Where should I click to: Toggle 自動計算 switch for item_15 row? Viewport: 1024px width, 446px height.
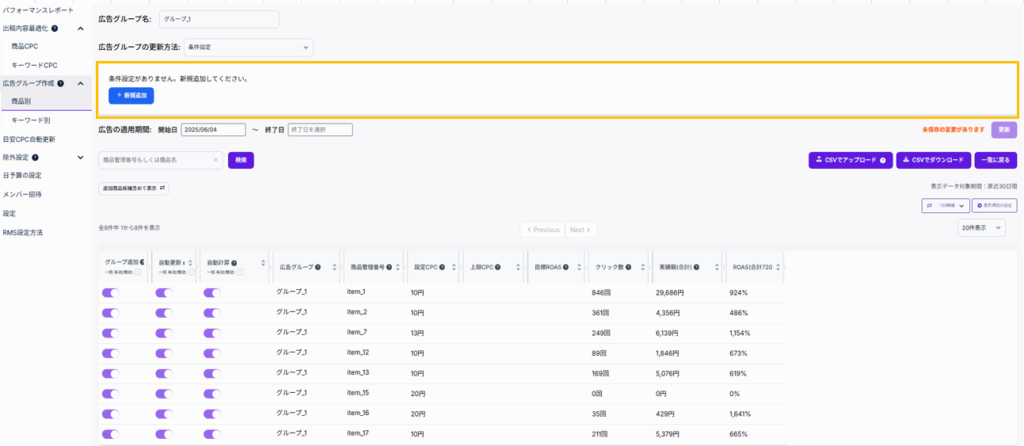[211, 393]
